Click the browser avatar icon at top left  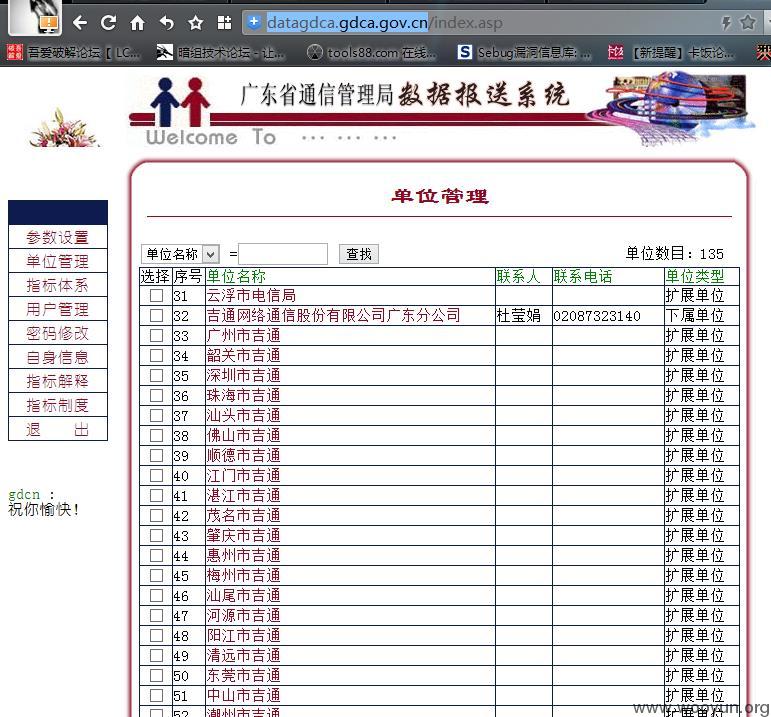click(35, 17)
